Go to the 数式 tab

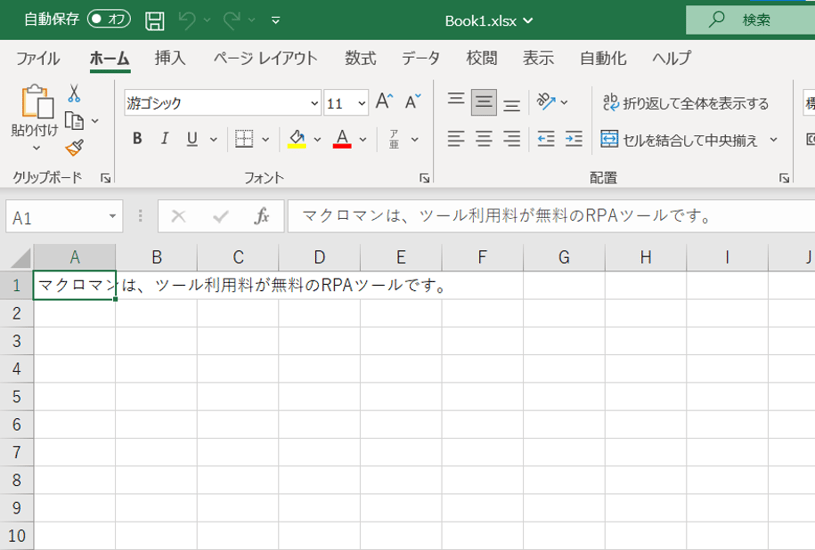360,58
